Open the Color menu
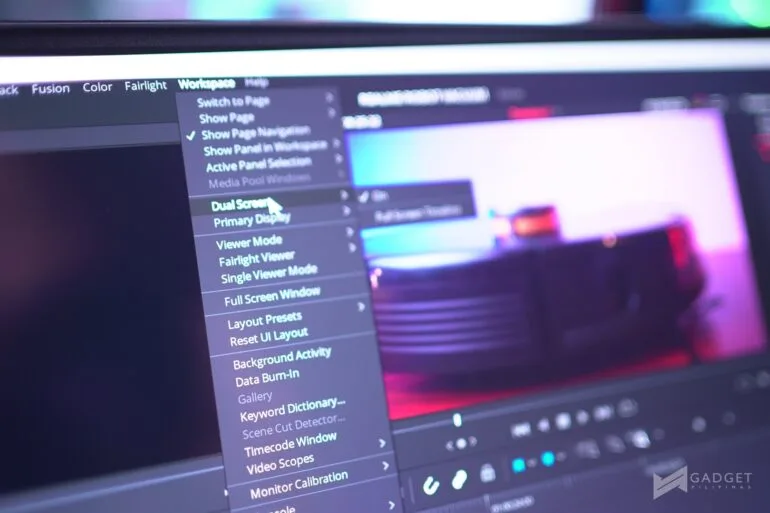This screenshot has width=770, height=513. tap(97, 87)
